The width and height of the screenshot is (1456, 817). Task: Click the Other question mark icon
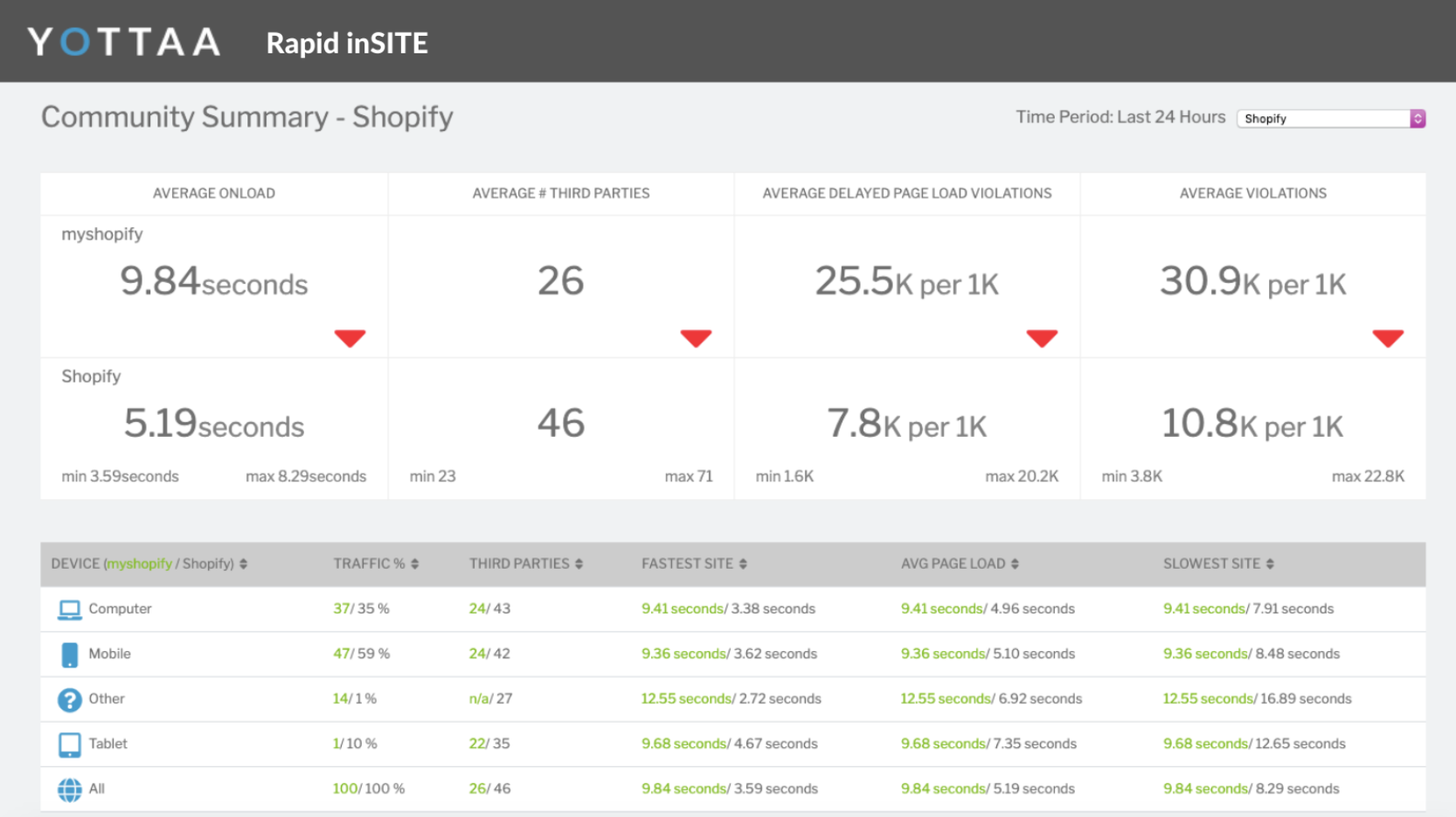tap(70, 700)
